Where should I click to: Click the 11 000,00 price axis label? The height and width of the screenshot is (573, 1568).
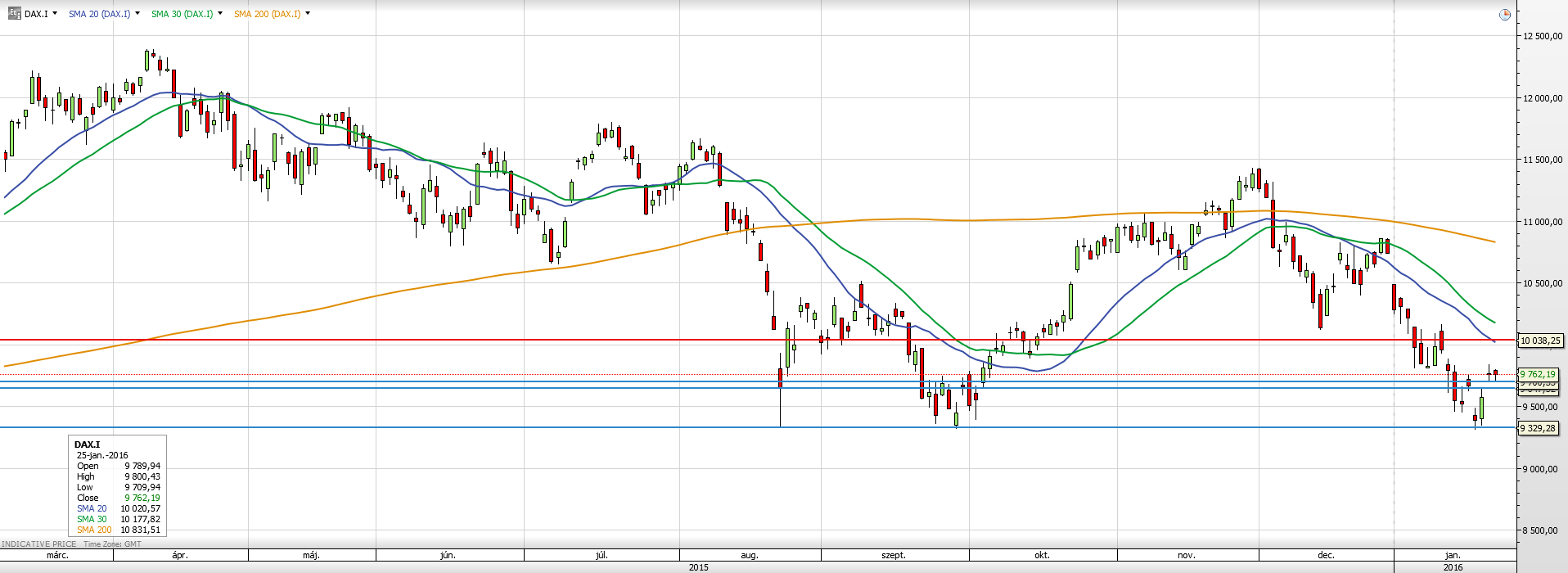pyautogui.click(x=1543, y=222)
